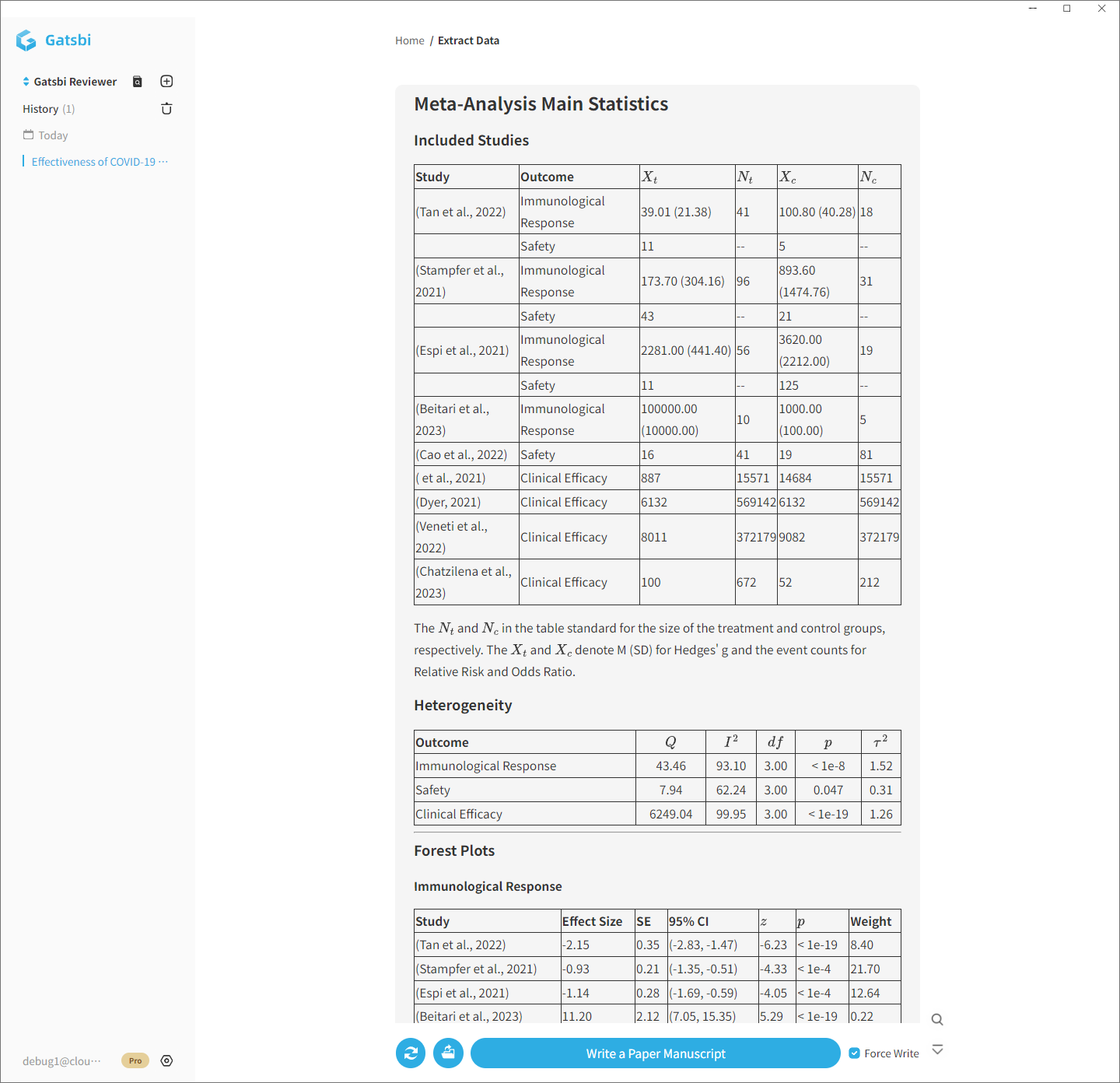Disable the Force Write checkbox
Image resolution: width=1120 pixels, height=1083 pixels.
pyautogui.click(x=853, y=1053)
